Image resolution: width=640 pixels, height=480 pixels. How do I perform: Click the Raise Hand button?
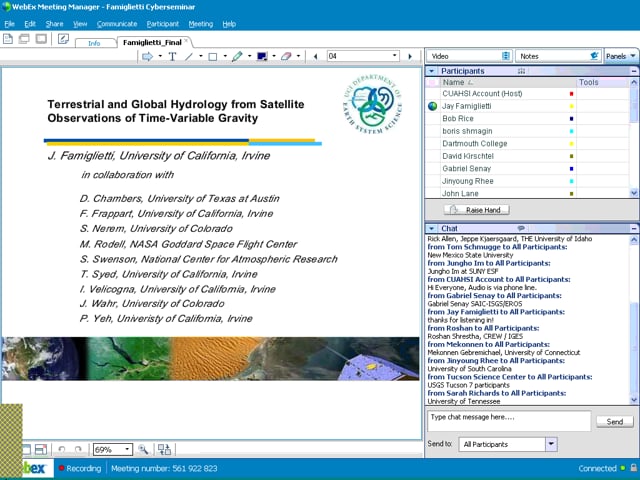[x=477, y=210]
